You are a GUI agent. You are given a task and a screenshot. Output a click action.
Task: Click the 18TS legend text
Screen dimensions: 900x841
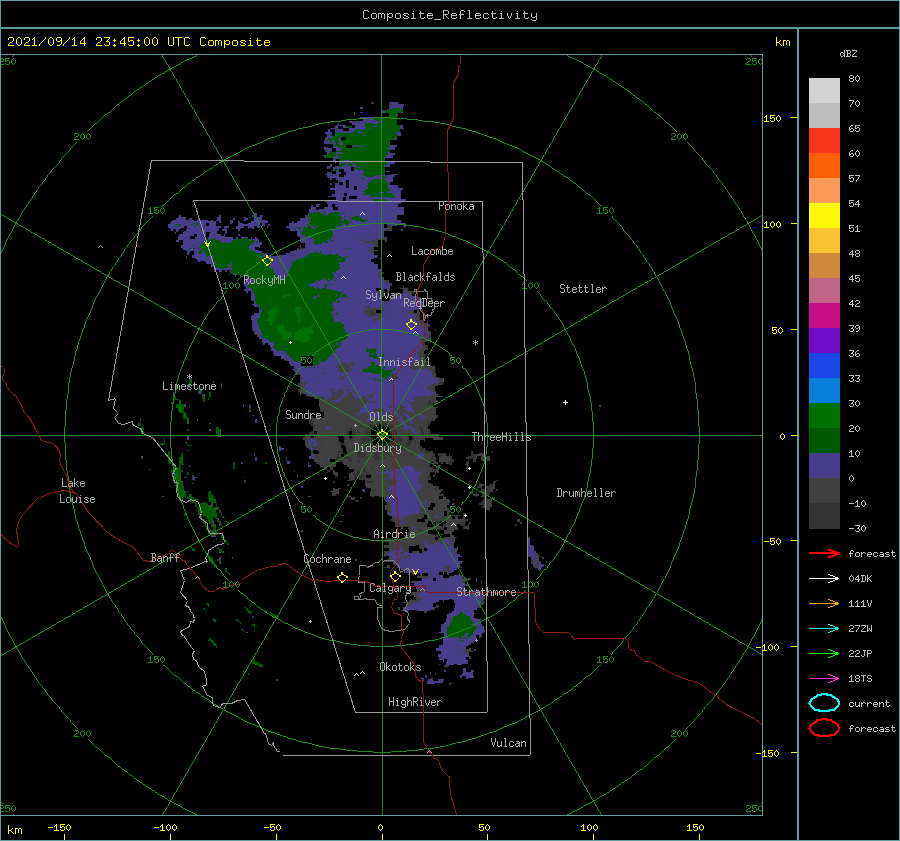pyautogui.click(x=860, y=679)
